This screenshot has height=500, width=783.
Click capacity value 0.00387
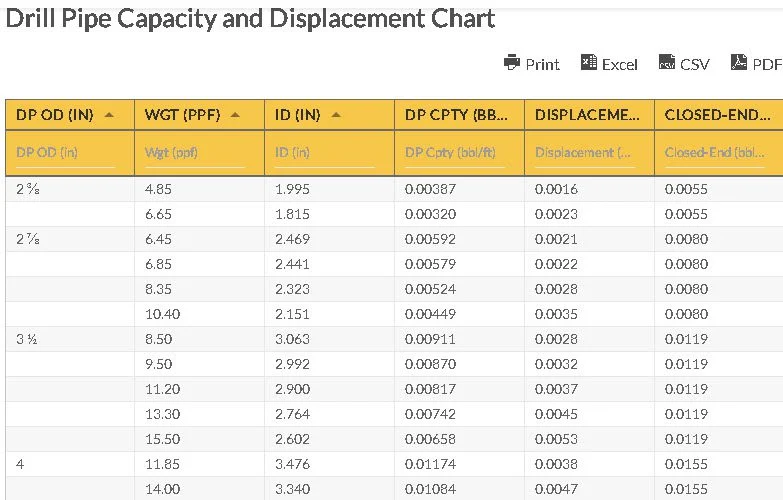click(430, 189)
